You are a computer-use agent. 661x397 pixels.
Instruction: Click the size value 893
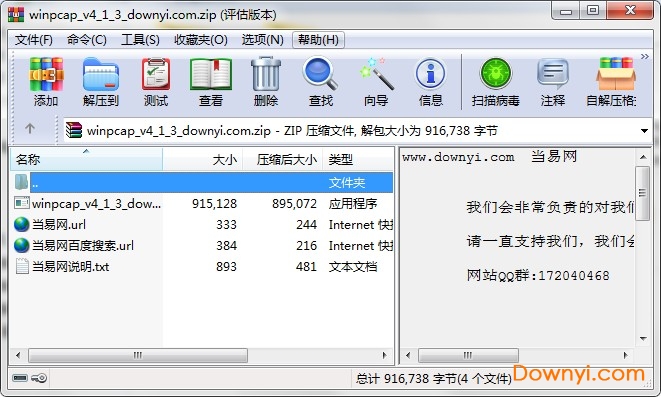[226, 267]
